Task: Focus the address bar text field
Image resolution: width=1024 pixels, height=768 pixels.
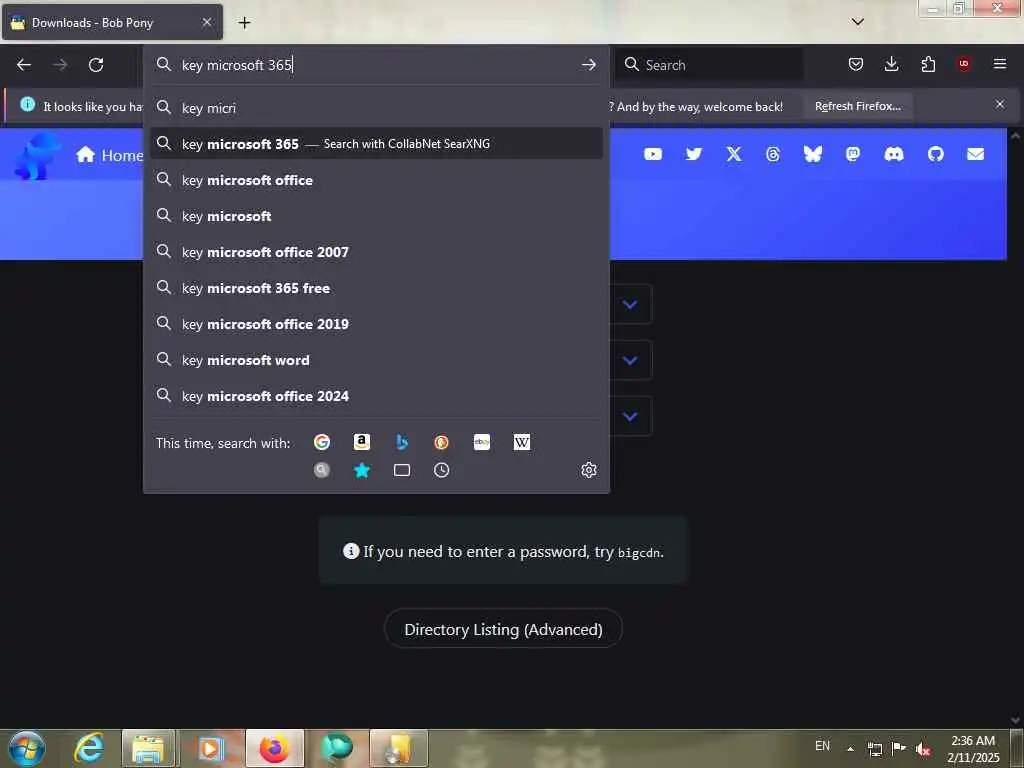Action: click(376, 65)
